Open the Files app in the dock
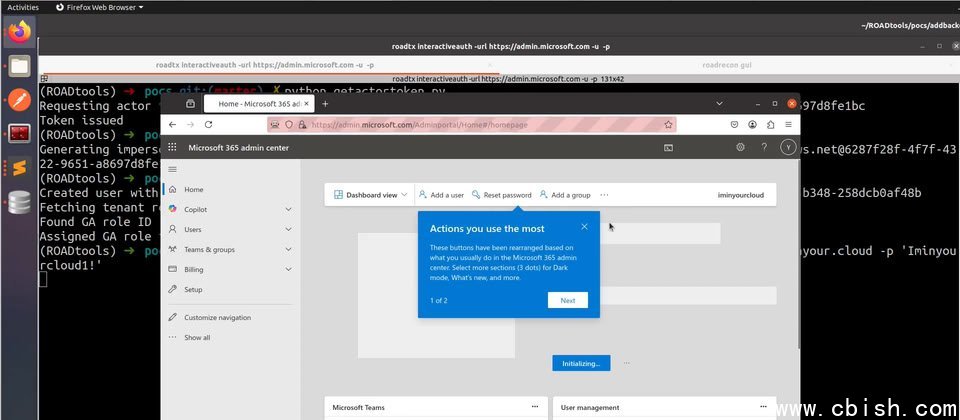 [x=19, y=65]
